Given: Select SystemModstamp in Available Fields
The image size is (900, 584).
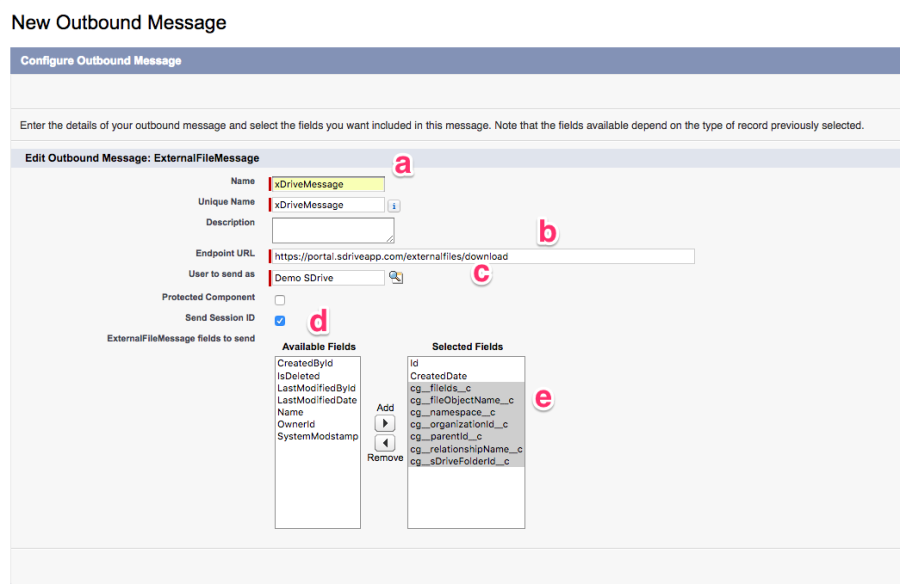Looking at the screenshot, I should pos(317,436).
